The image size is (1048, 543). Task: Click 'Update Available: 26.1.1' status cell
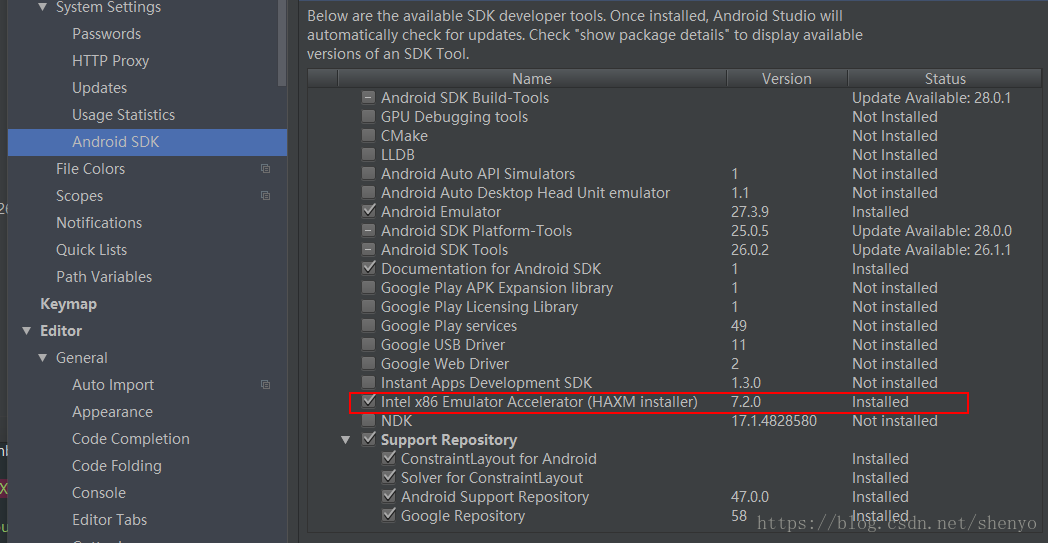[932, 250]
